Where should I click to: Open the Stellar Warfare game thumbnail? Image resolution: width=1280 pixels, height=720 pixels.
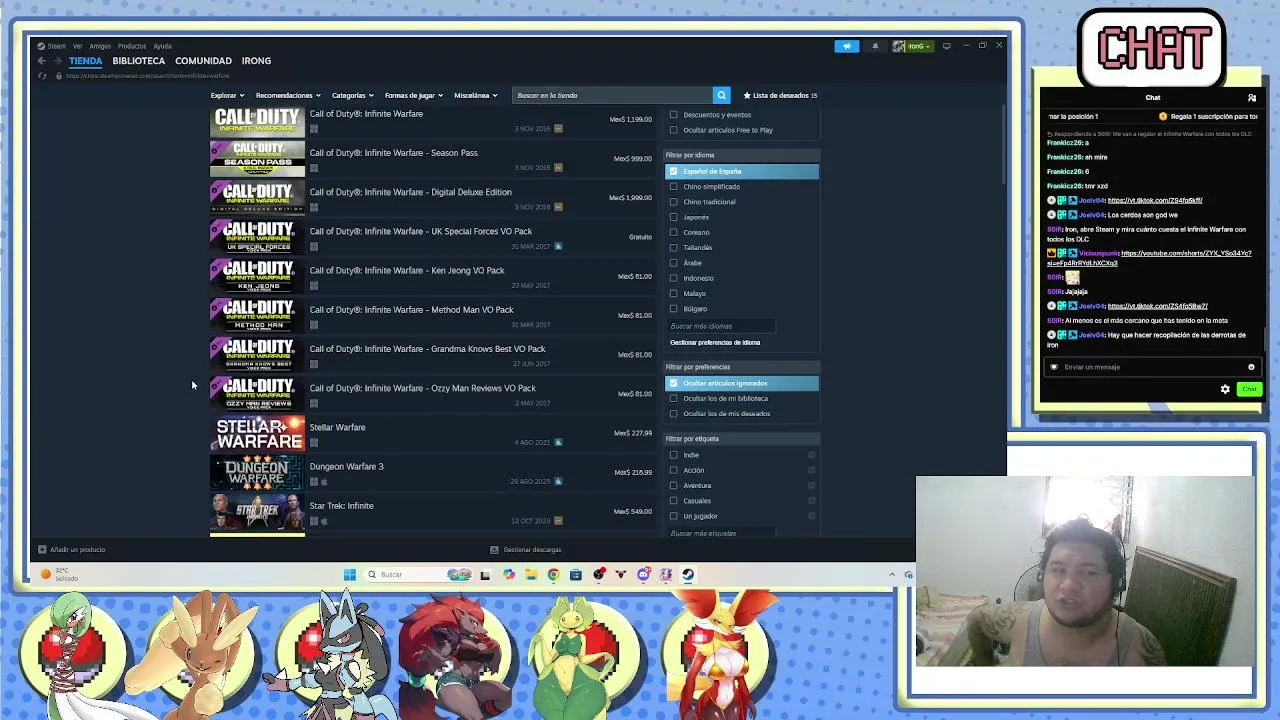click(x=257, y=433)
